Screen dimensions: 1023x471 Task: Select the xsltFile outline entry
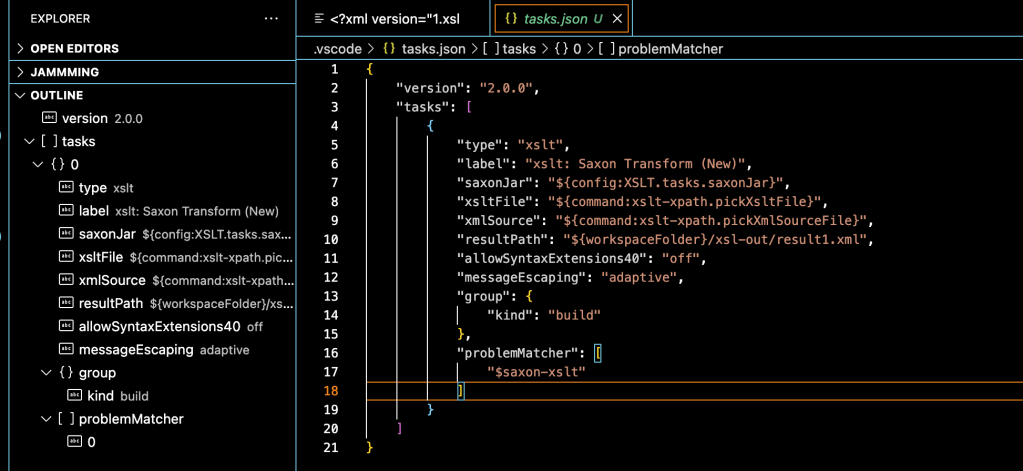(x=101, y=257)
